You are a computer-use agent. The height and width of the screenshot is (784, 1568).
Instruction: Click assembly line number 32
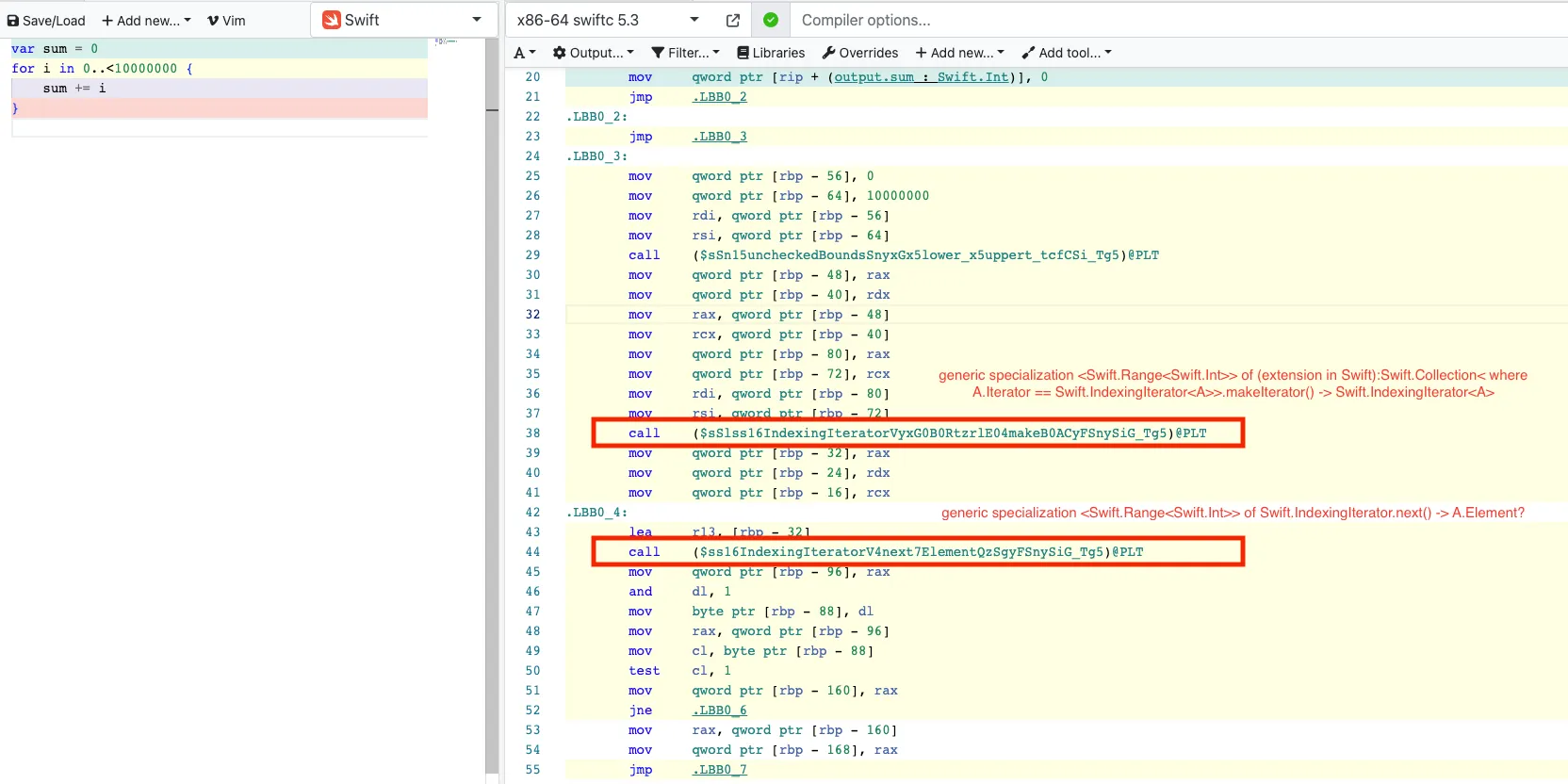click(533, 315)
